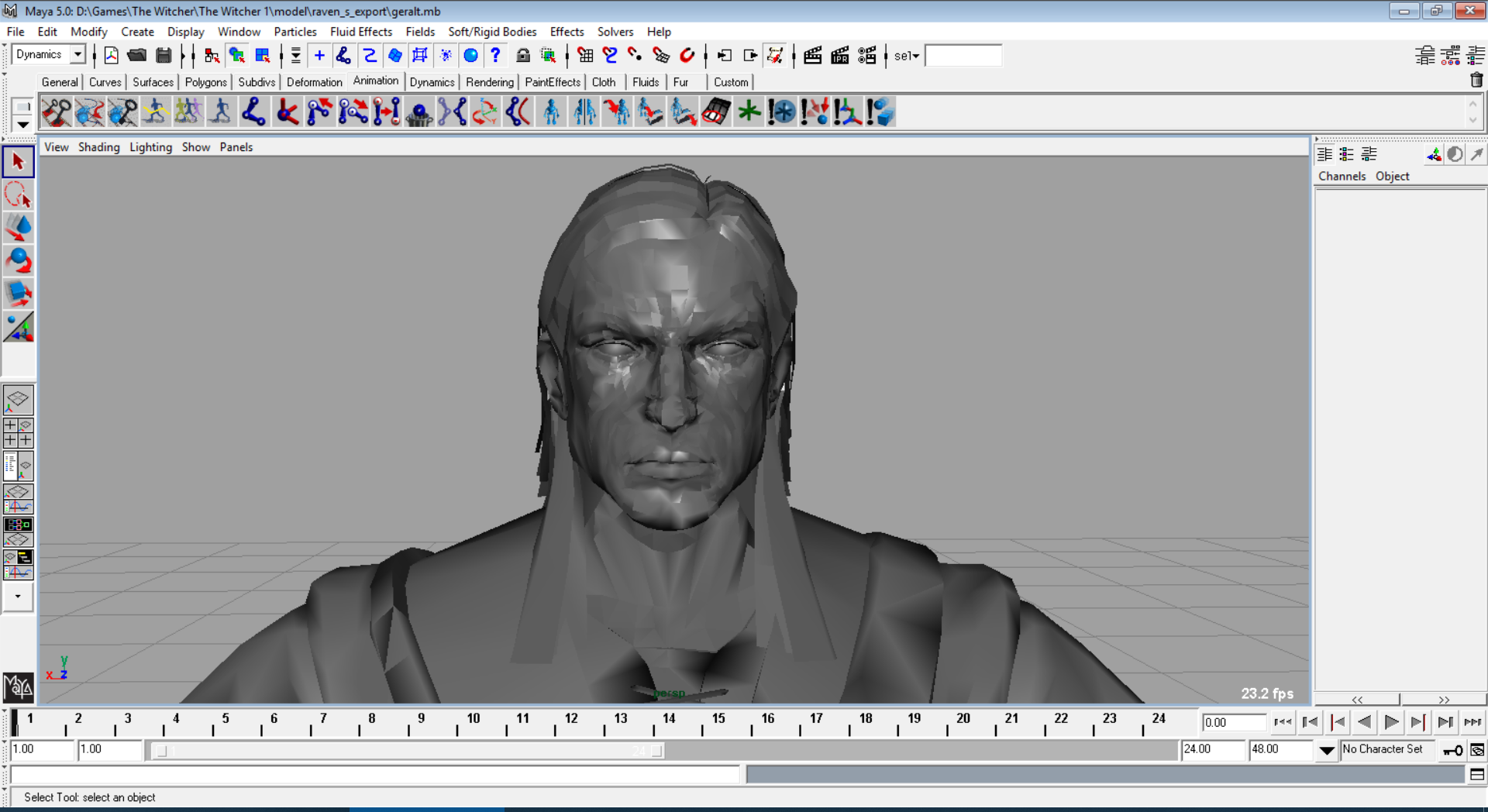The height and width of the screenshot is (812, 1488).
Task: Toggle Channel Box manipulator display icon
Action: tap(1434, 155)
